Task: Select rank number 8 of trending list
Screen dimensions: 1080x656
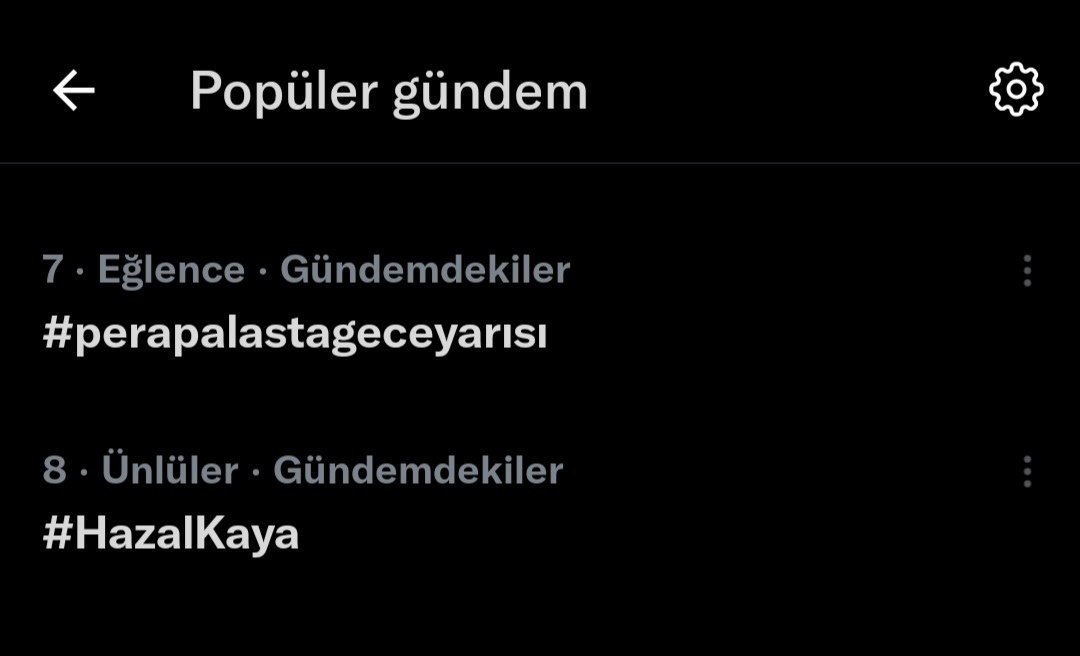Action: [x=54, y=471]
